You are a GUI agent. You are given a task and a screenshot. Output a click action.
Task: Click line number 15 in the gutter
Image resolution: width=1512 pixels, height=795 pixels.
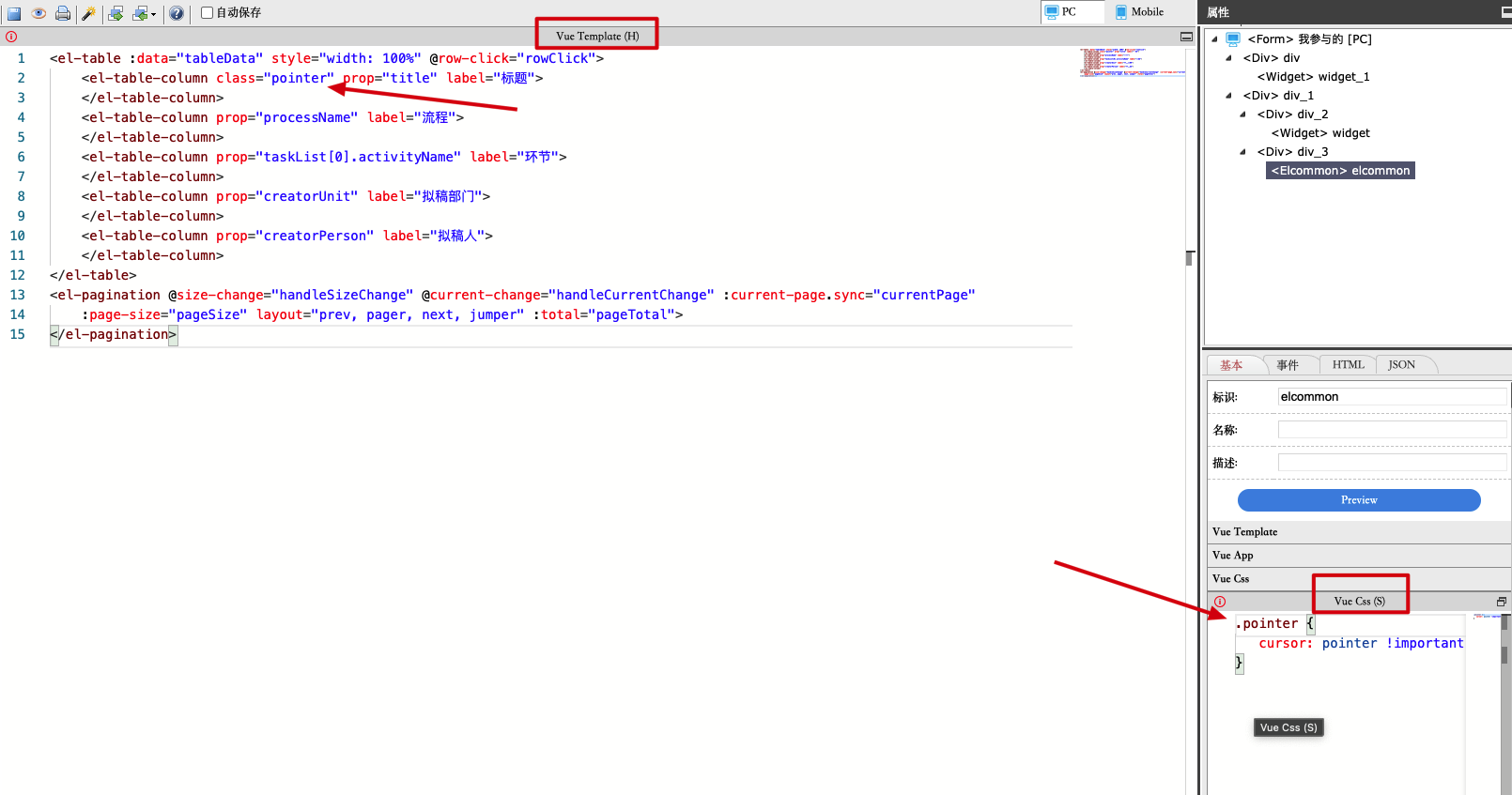click(18, 334)
